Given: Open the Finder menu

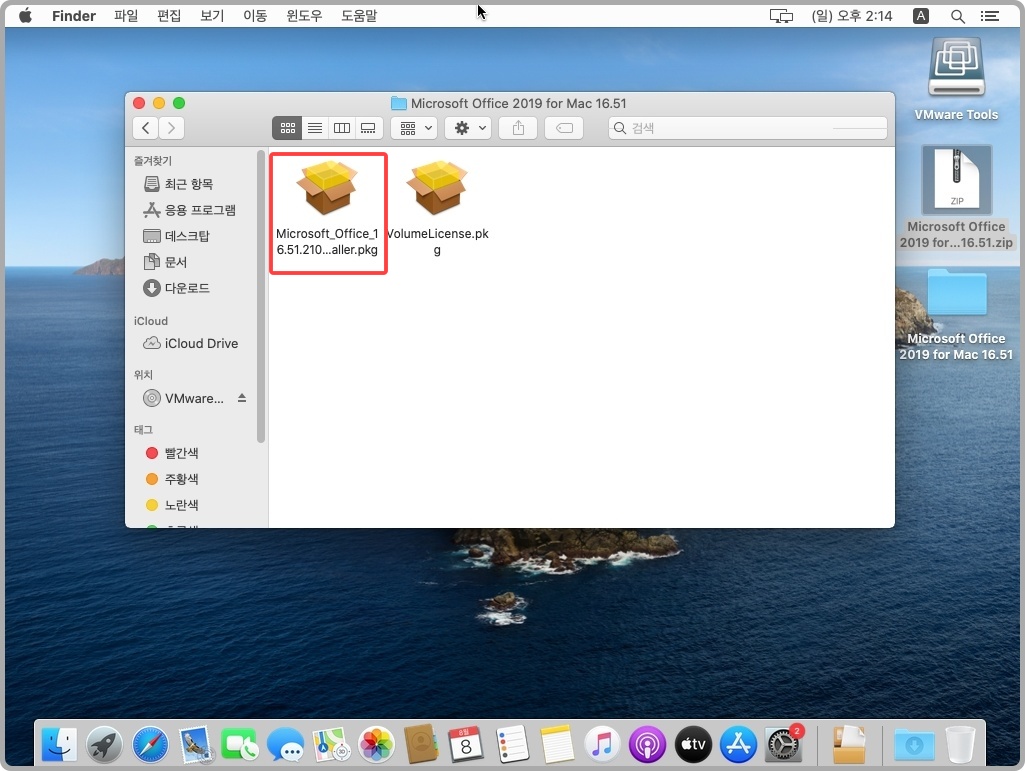Looking at the screenshot, I should (74, 16).
